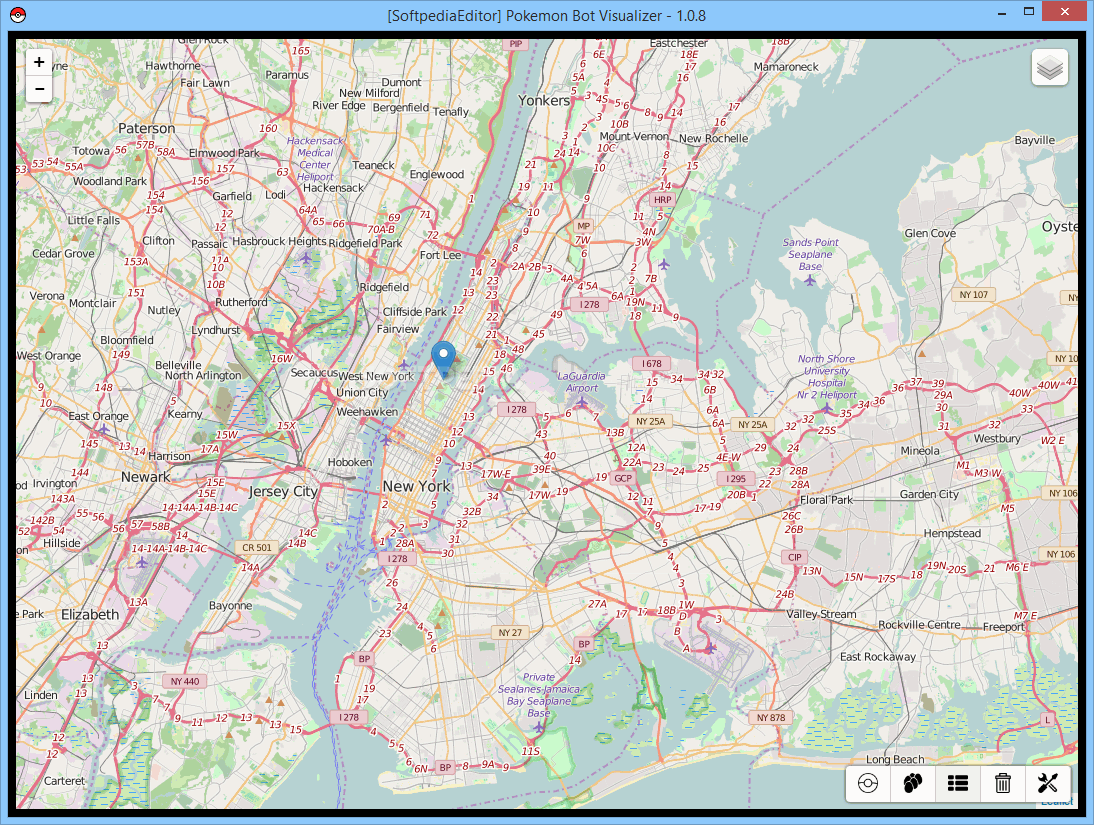The image size is (1094, 825).
Task: Click the 'New Rochelle' map label
Action: pyautogui.click(x=713, y=138)
